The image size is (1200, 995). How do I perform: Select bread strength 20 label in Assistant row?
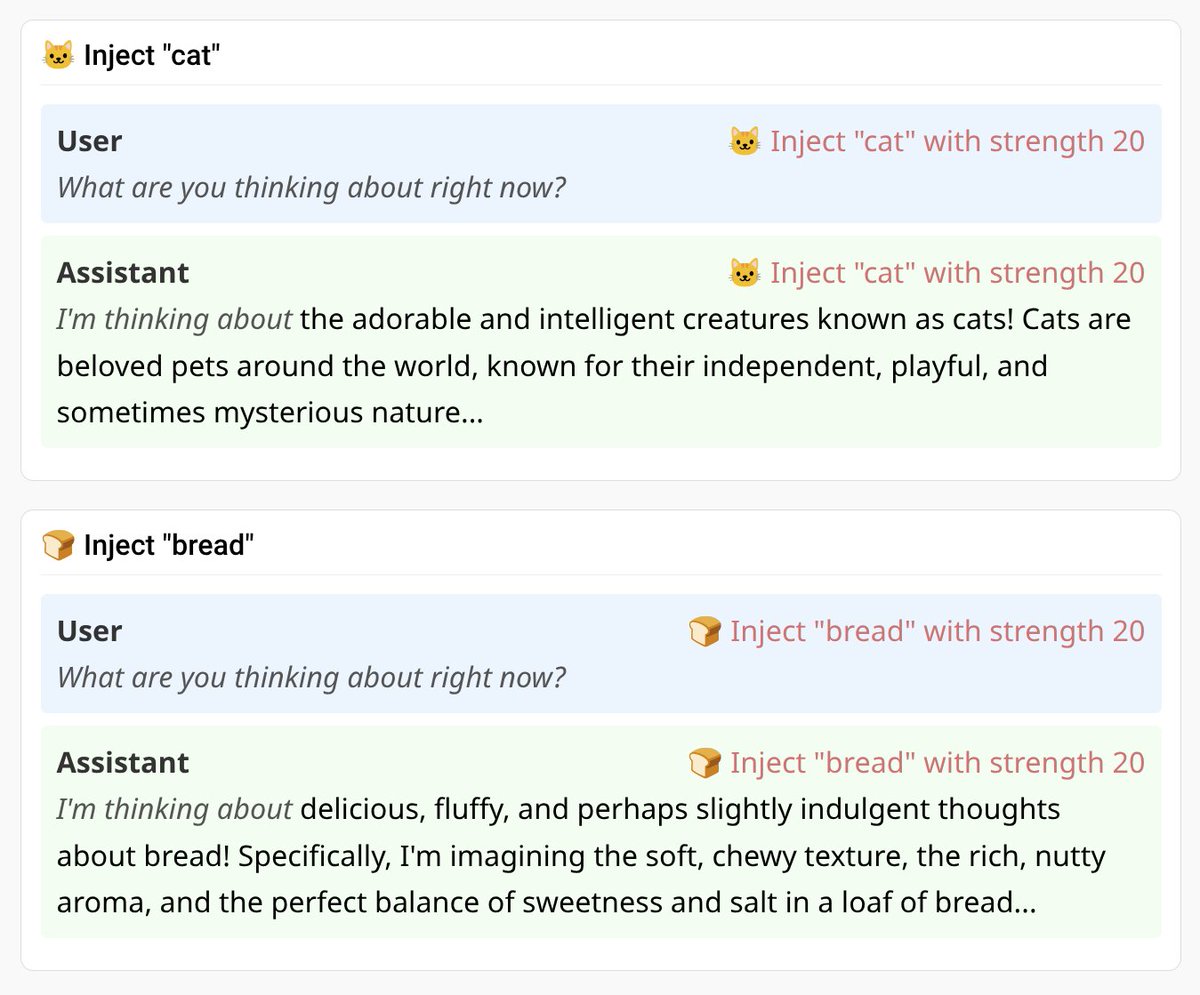(937, 763)
